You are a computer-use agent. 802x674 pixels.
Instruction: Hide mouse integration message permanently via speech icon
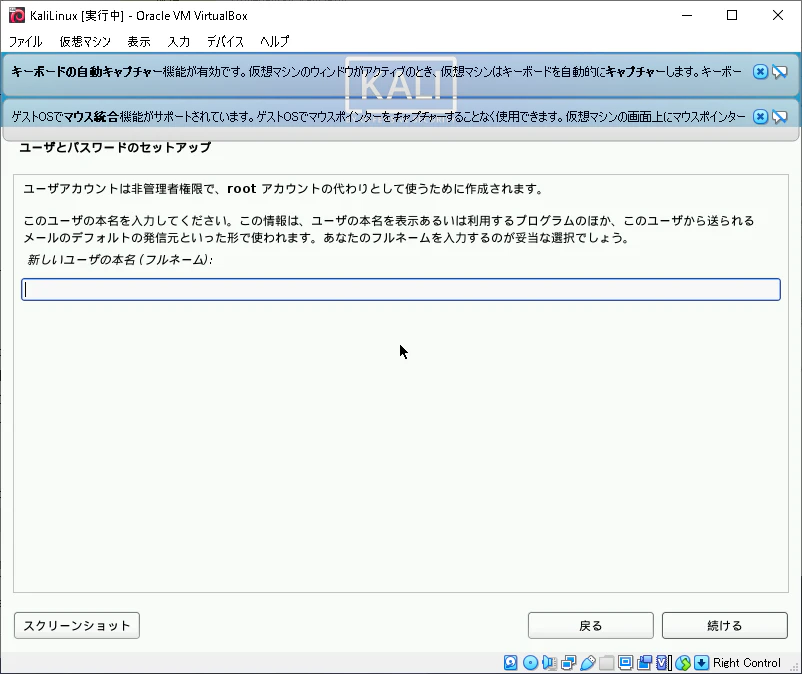(779, 117)
